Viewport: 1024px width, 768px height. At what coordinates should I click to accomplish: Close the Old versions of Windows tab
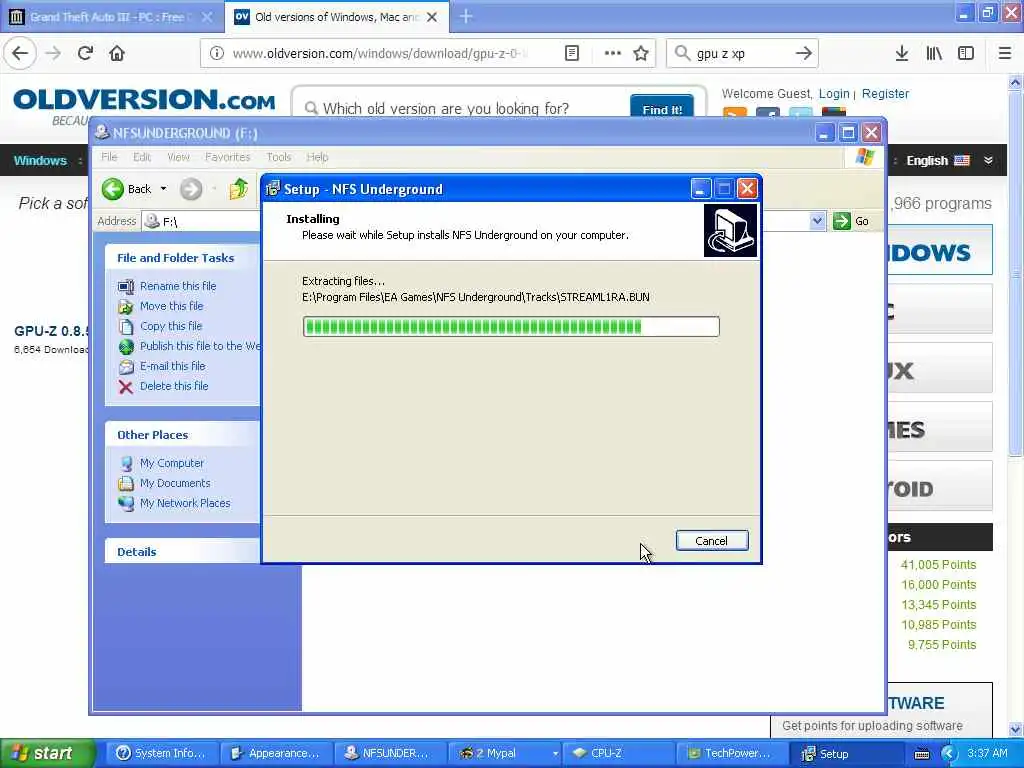click(x=432, y=17)
